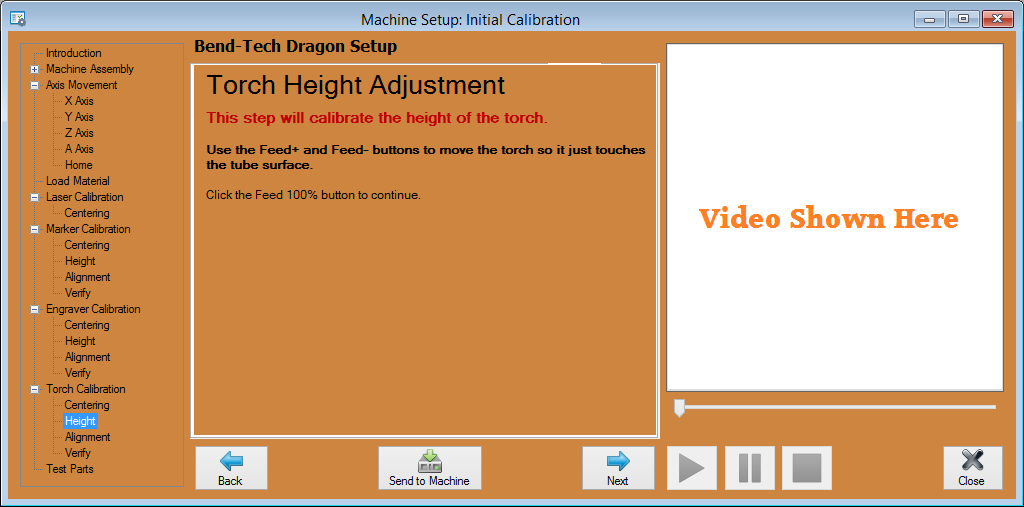
Task: Open the Z Axis step
Action: coord(79,133)
